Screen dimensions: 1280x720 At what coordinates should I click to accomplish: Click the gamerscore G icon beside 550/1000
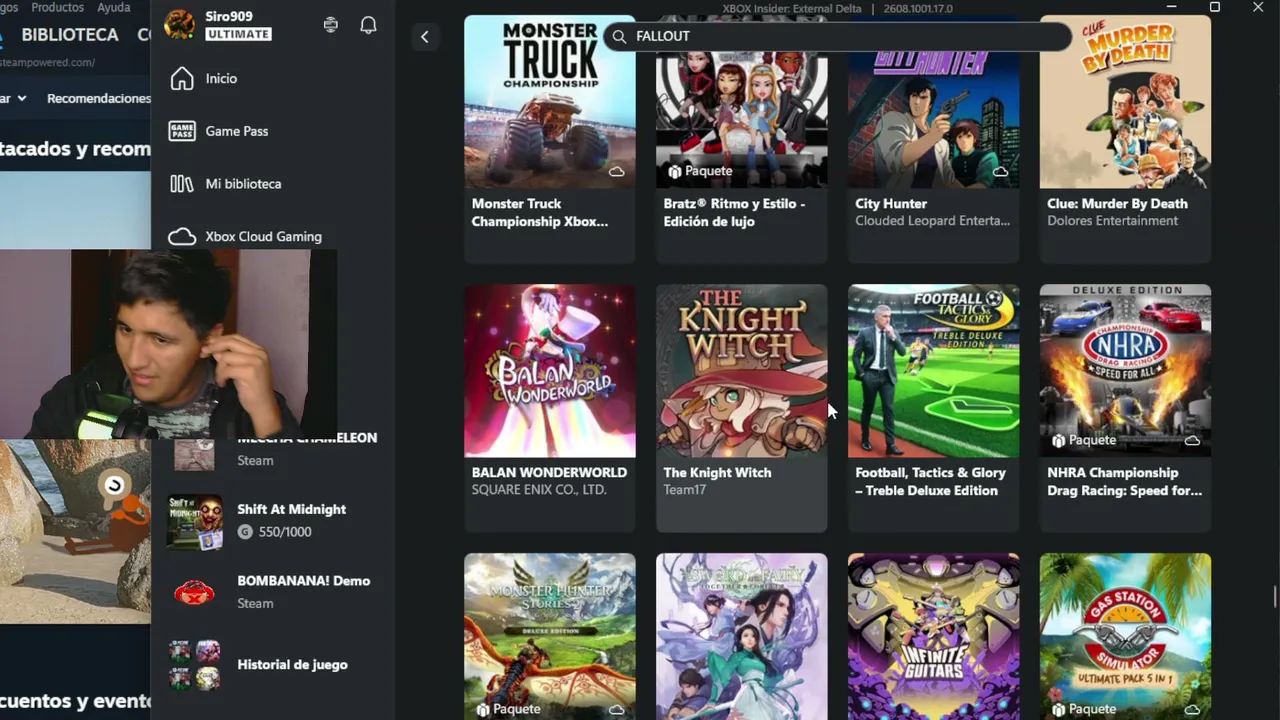245,532
